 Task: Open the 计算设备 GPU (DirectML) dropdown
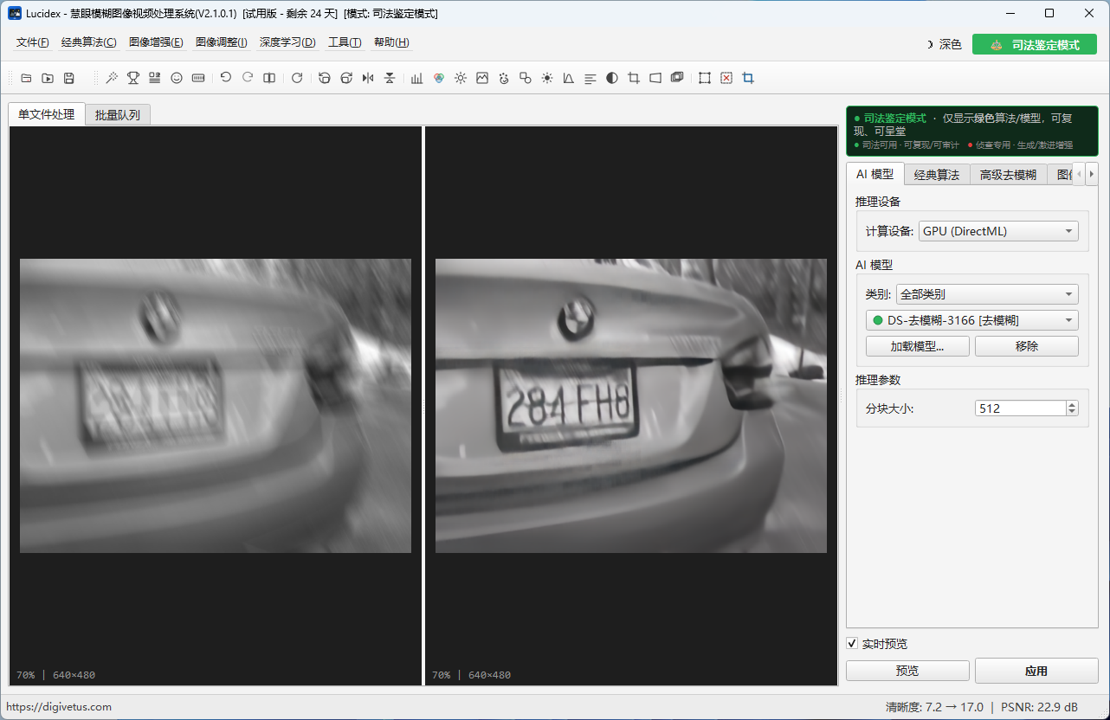[x=998, y=231]
